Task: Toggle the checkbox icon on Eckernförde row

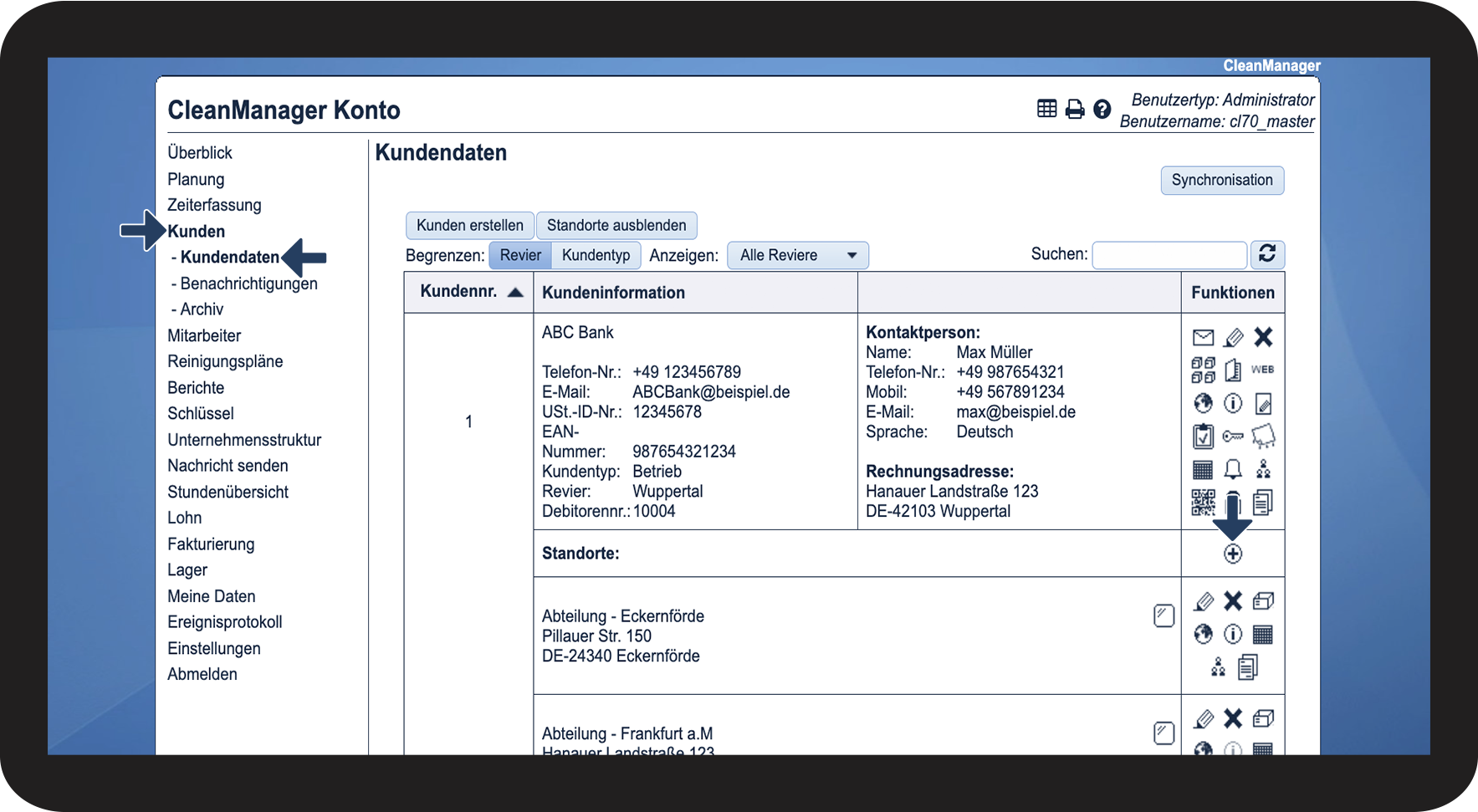Action: pos(1163,615)
